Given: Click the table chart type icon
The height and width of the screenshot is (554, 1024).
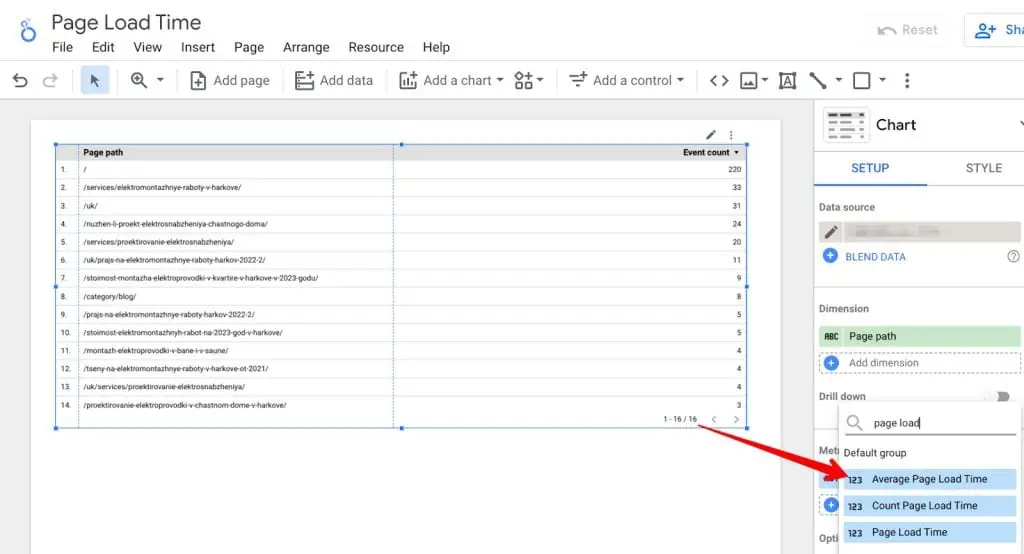Looking at the screenshot, I should click(x=846, y=125).
